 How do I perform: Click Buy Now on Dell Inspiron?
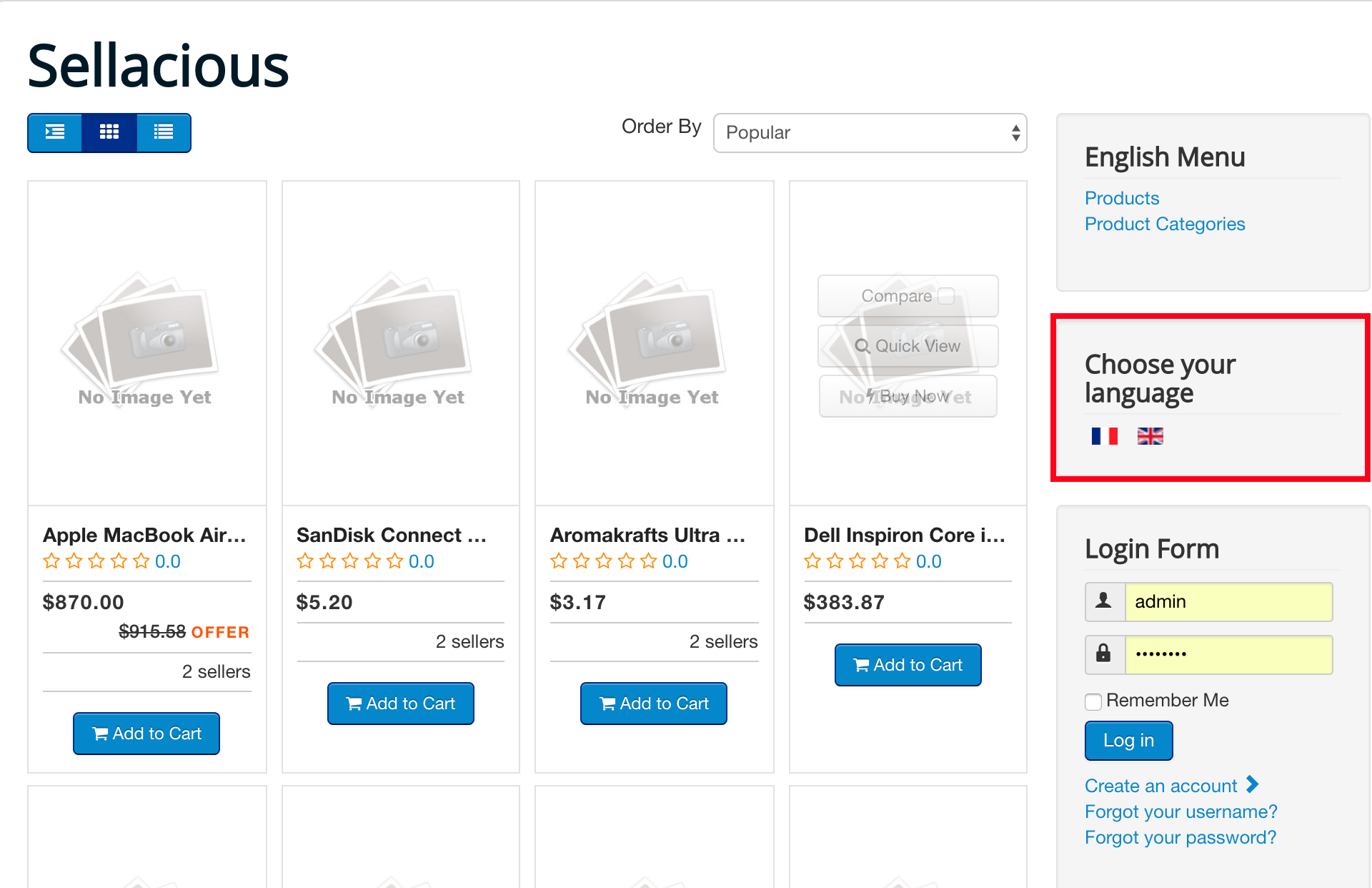click(908, 396)
